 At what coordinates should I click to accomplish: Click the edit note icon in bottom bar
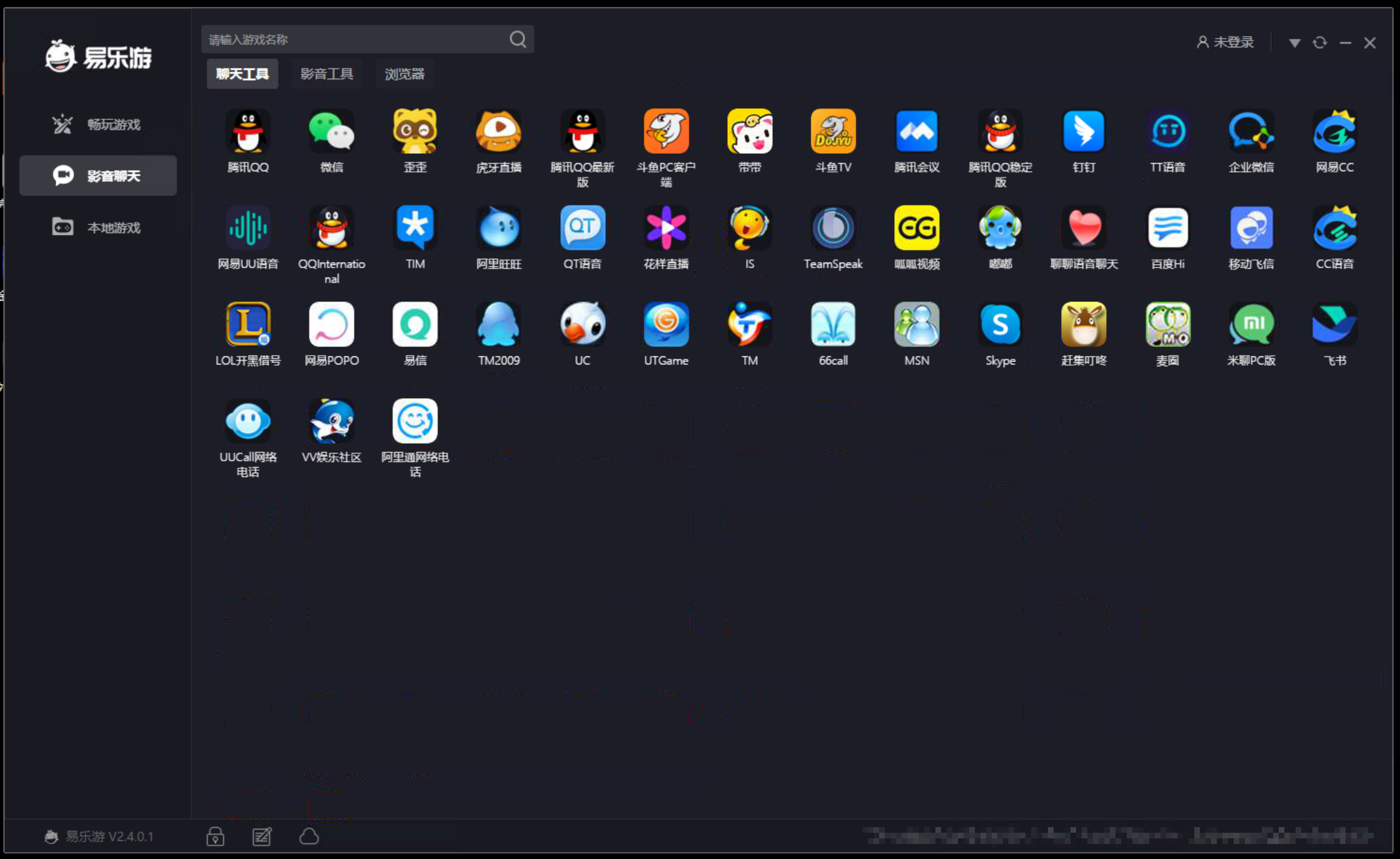pos(262,836)
